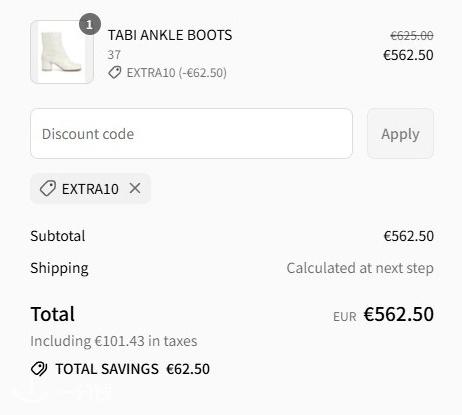
Task: Click the discounted €562.50 item price
Action: click(408, 55)
